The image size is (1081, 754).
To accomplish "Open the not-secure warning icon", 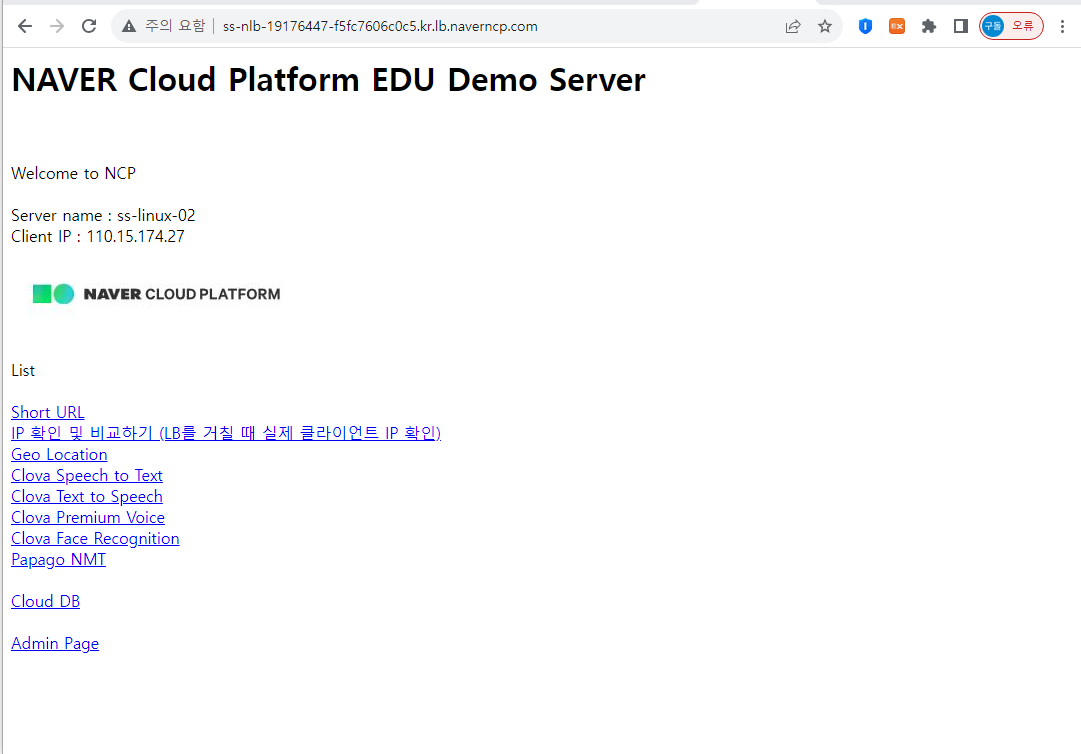I will [129, 26].
